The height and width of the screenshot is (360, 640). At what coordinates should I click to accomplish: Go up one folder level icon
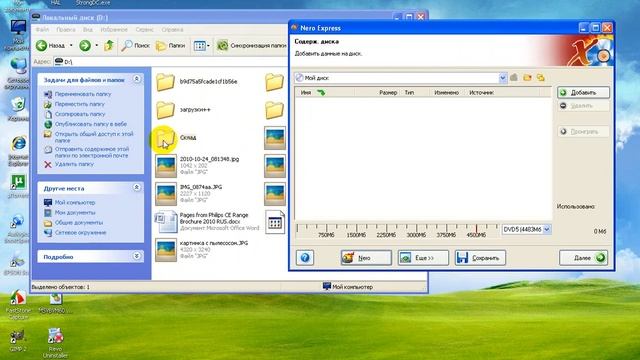[109, 45]
